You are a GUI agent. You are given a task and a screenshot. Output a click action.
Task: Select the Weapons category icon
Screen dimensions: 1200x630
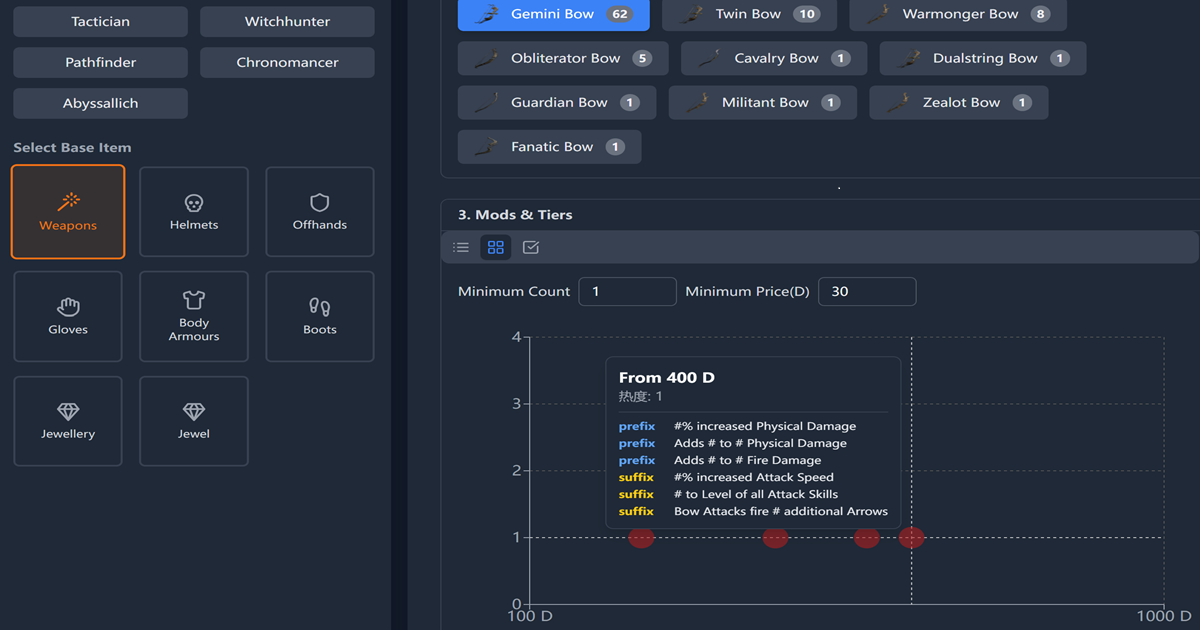(67, 203)
